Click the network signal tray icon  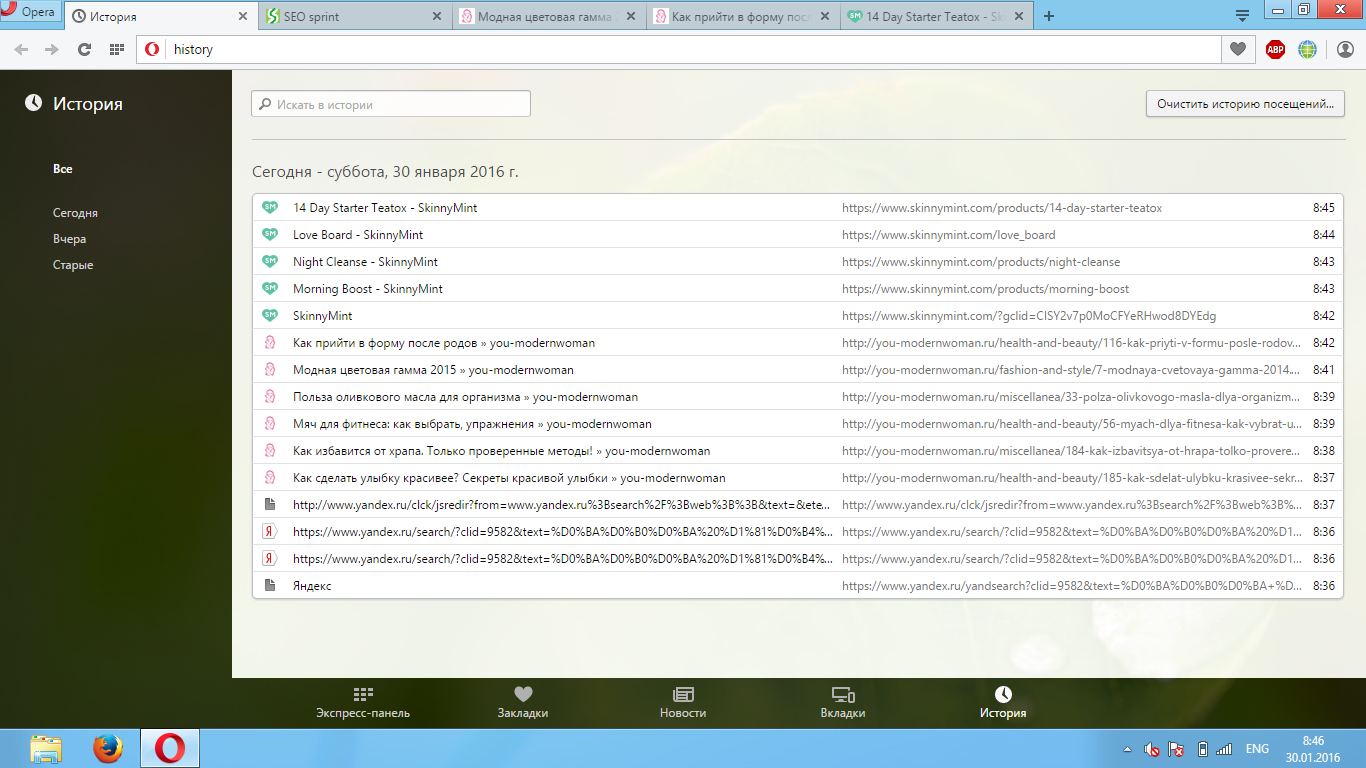point(1226,748)
